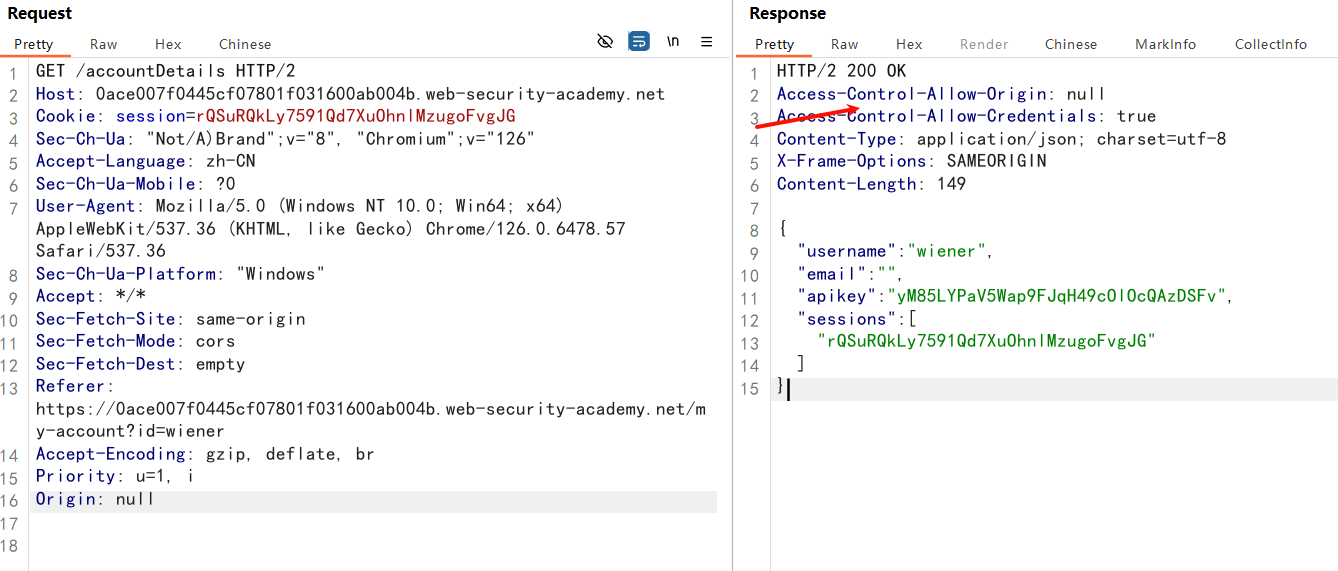Click the Origin: null header line
Viewport: 1338px width, 571px height.
tap(95, 499)
